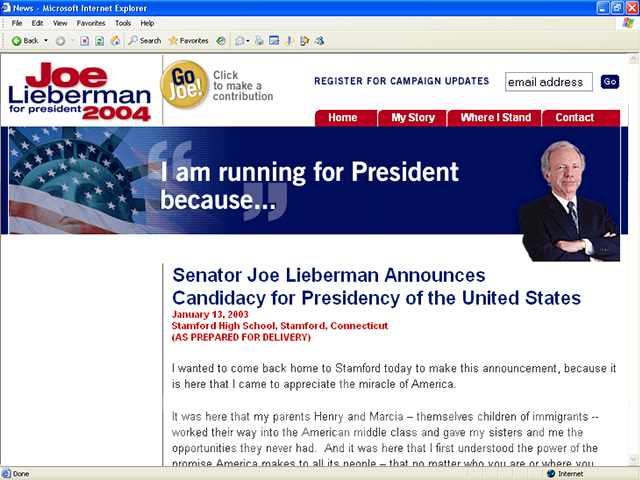Open the Search toolbar button
The image size is (640, 480).
[144, 41]
